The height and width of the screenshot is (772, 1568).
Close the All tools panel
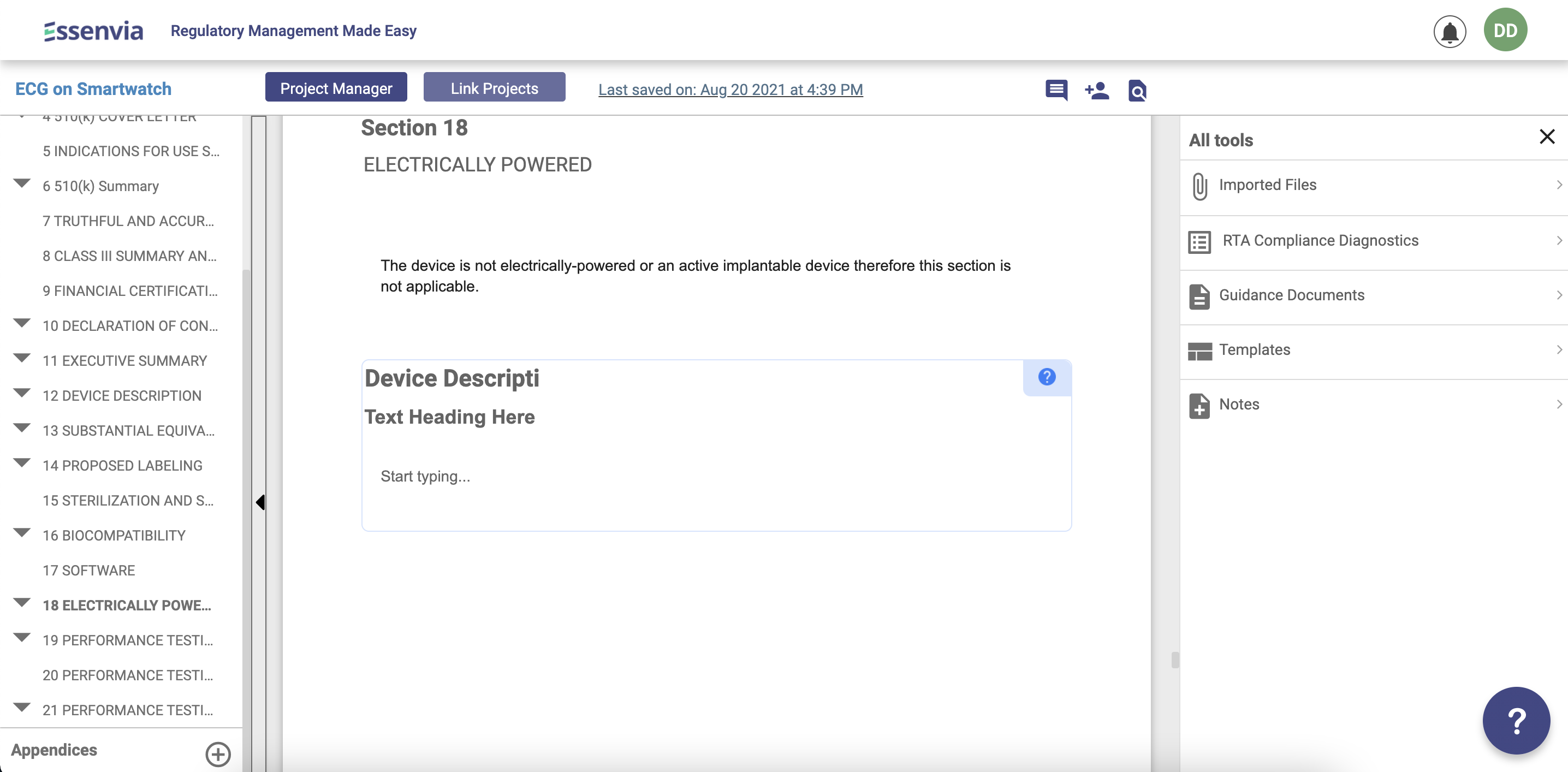coord(1547,136)
